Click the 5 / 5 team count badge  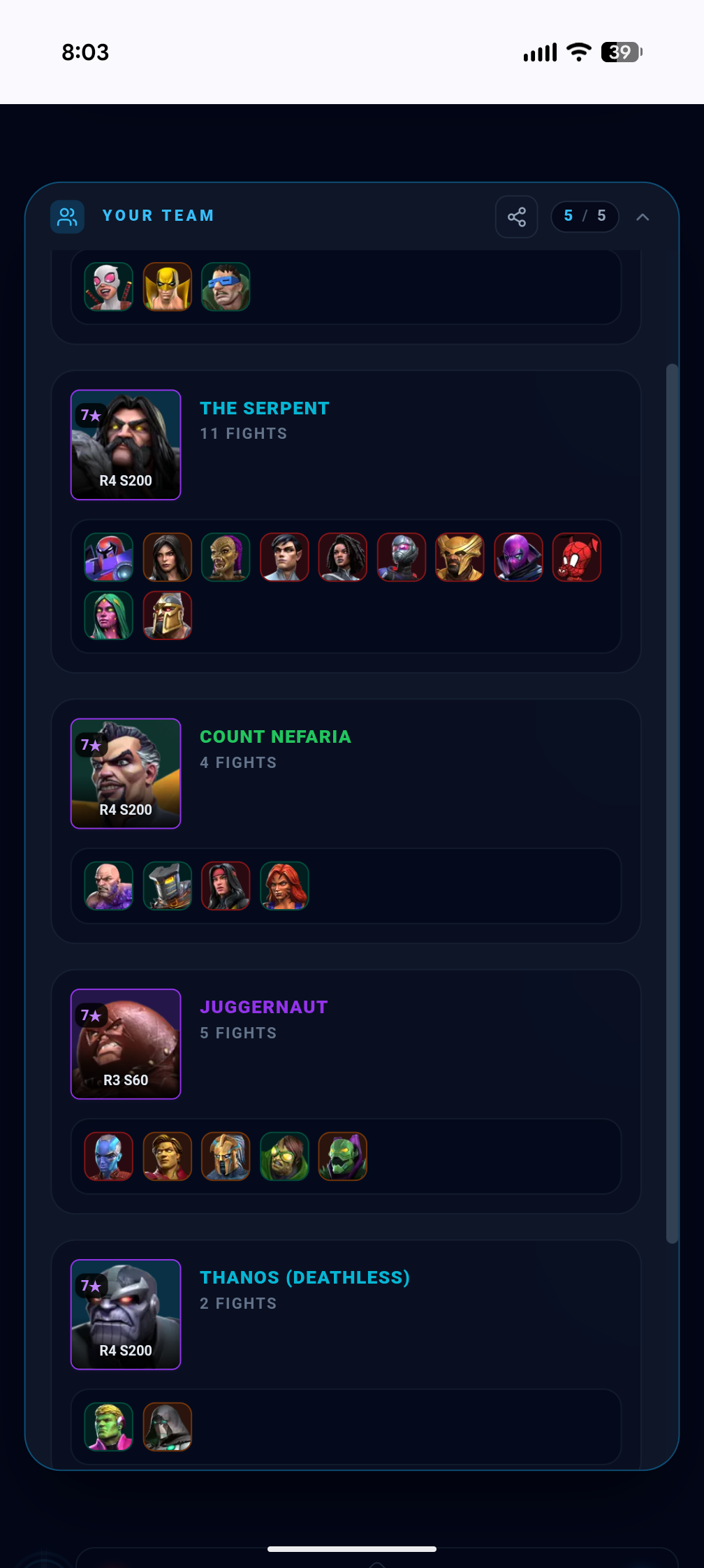[585, 216]
